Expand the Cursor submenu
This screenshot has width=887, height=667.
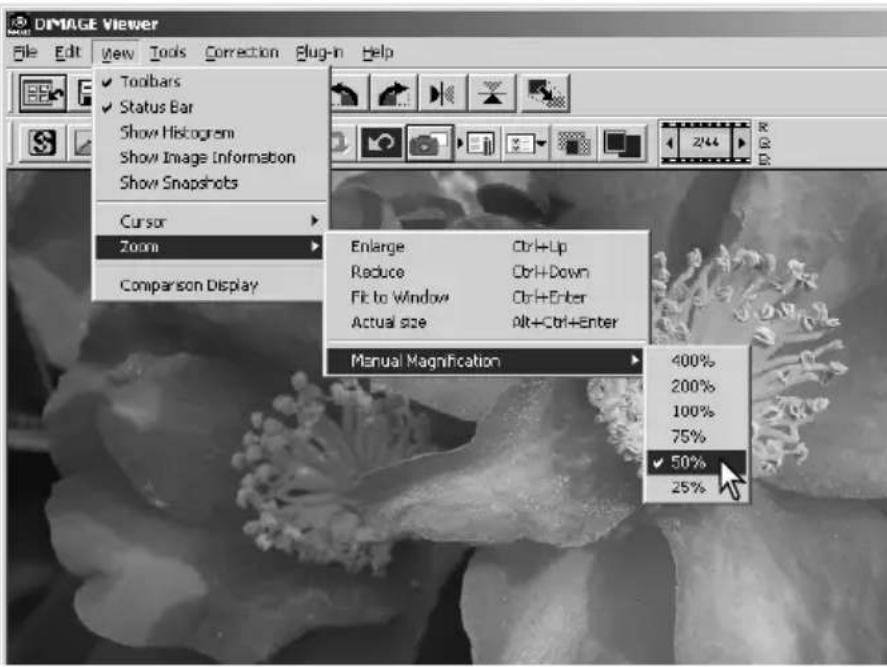coord(210,221)
